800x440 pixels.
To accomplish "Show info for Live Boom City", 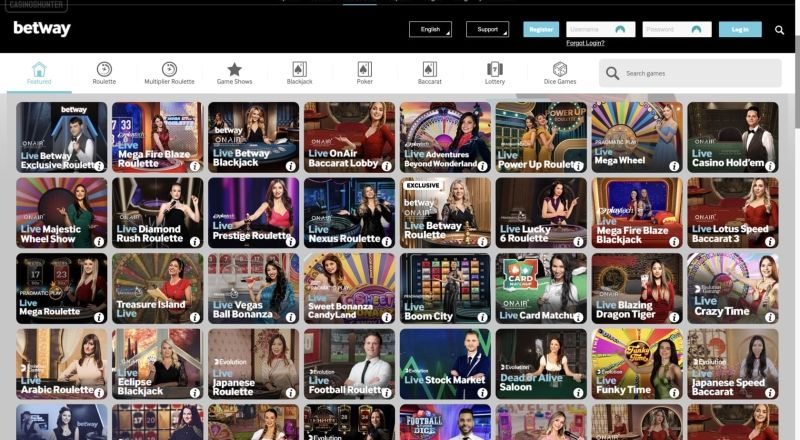I will [x=482, y=317].
